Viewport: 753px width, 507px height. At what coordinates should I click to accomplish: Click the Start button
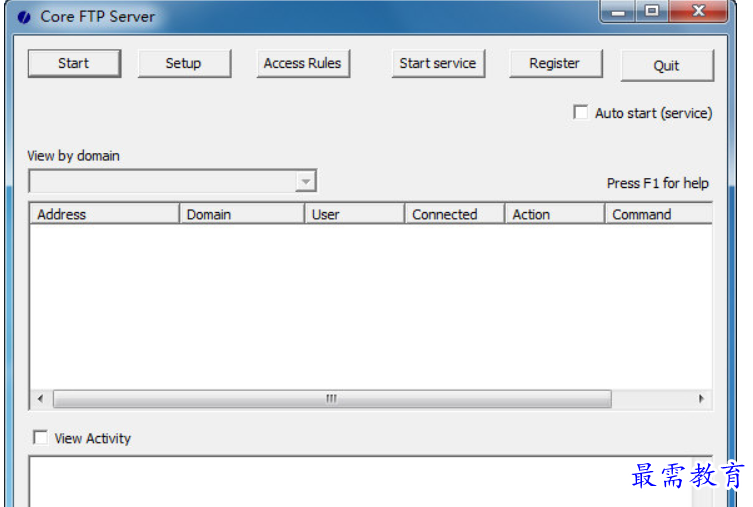click(x=74, y=63)
